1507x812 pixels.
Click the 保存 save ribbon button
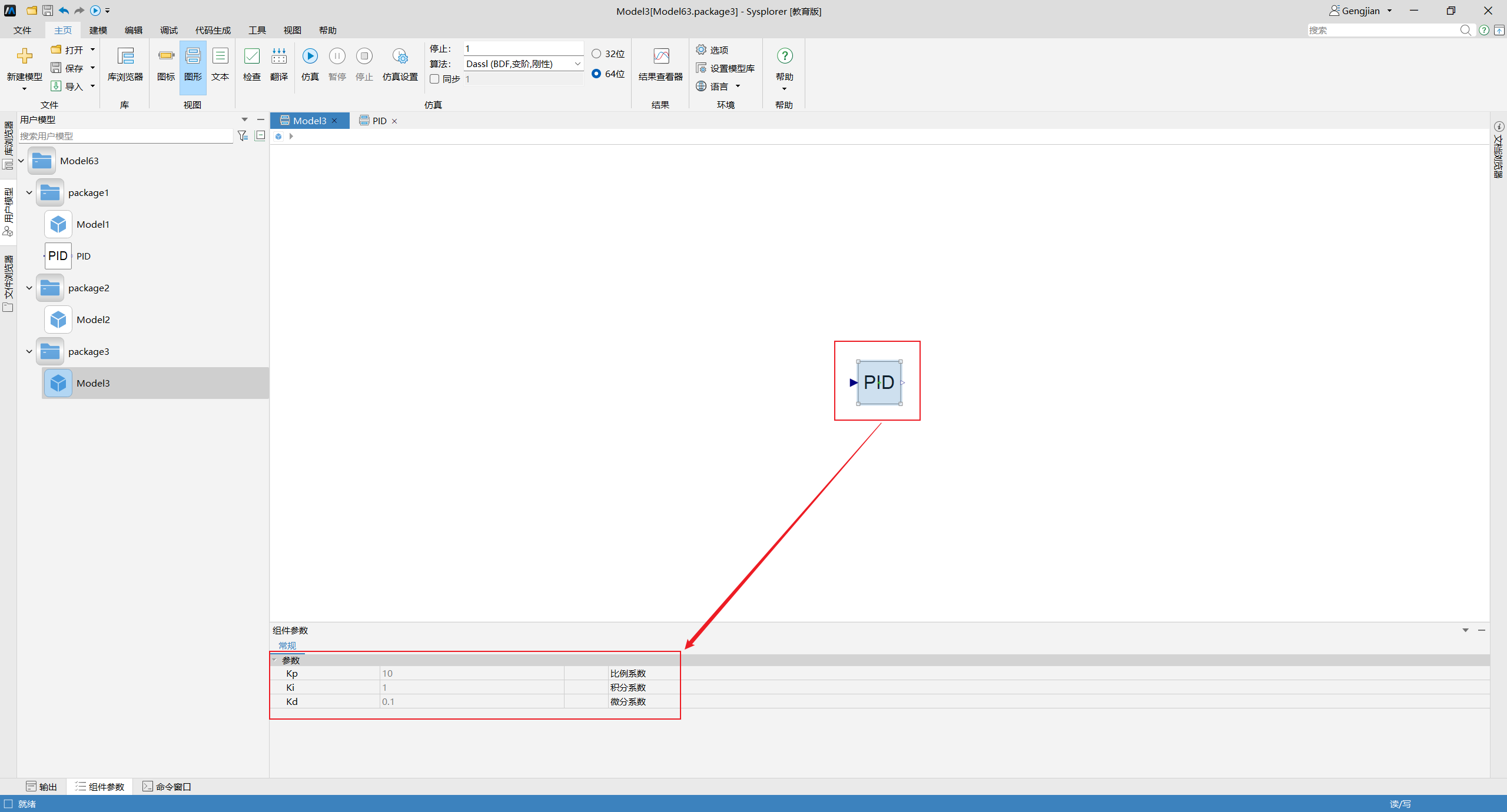(67, 68)
